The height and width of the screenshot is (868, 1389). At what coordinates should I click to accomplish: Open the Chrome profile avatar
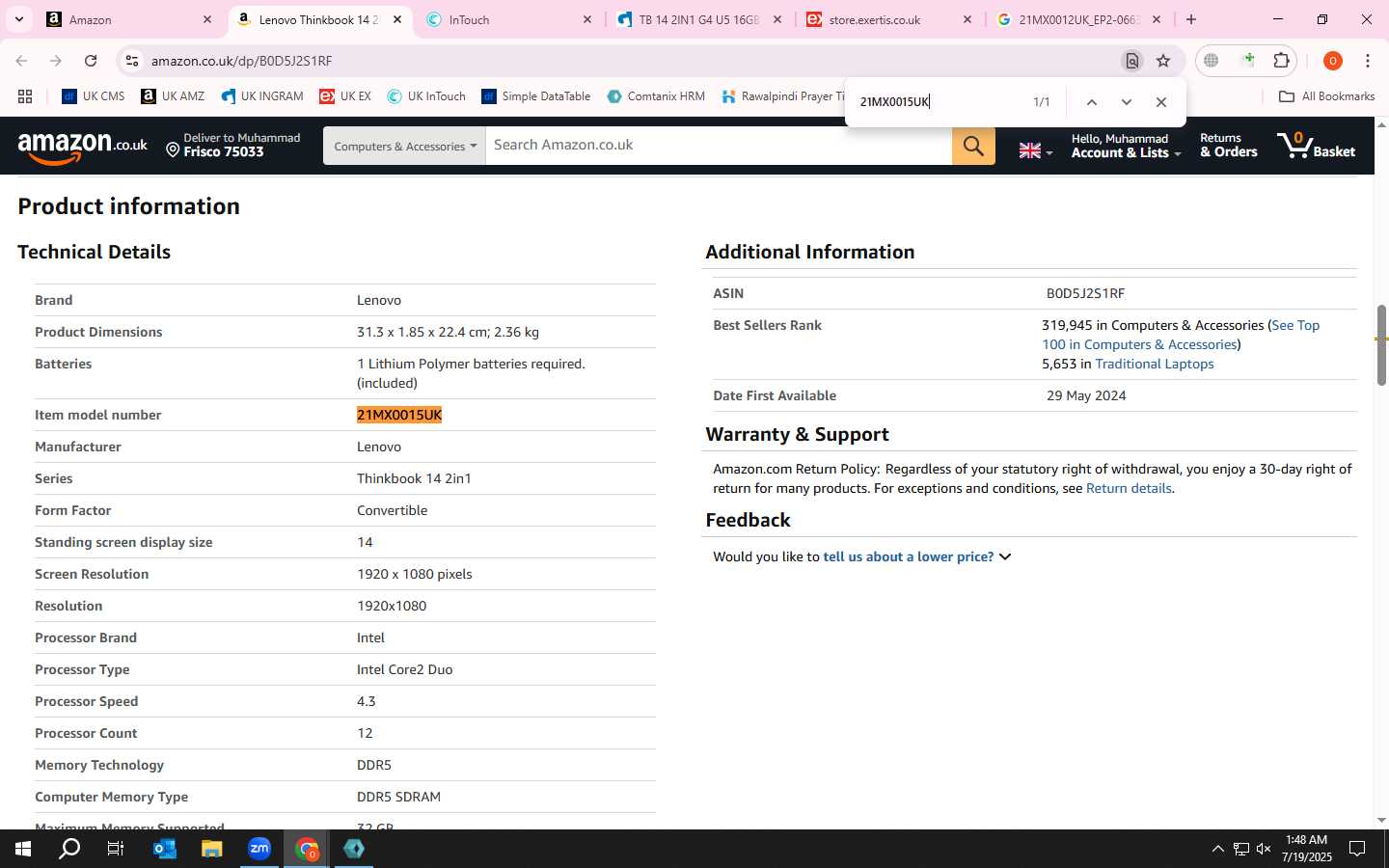pyautogui.click(x=1333, y=61)
